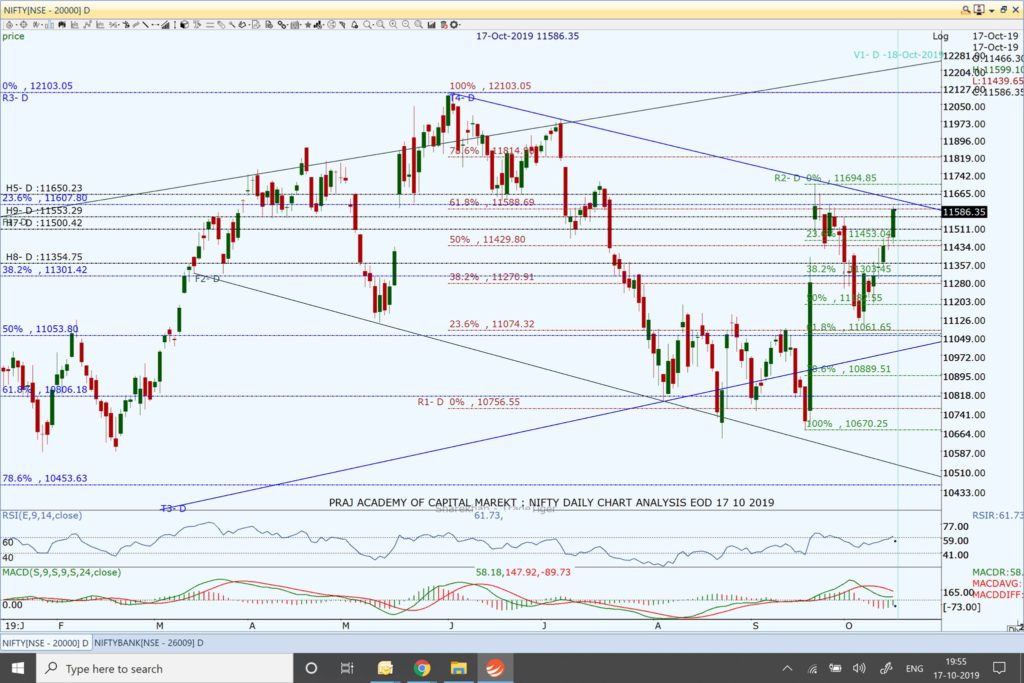Click the dark chart icon beside the zoom tools

[x=431, y=25]
